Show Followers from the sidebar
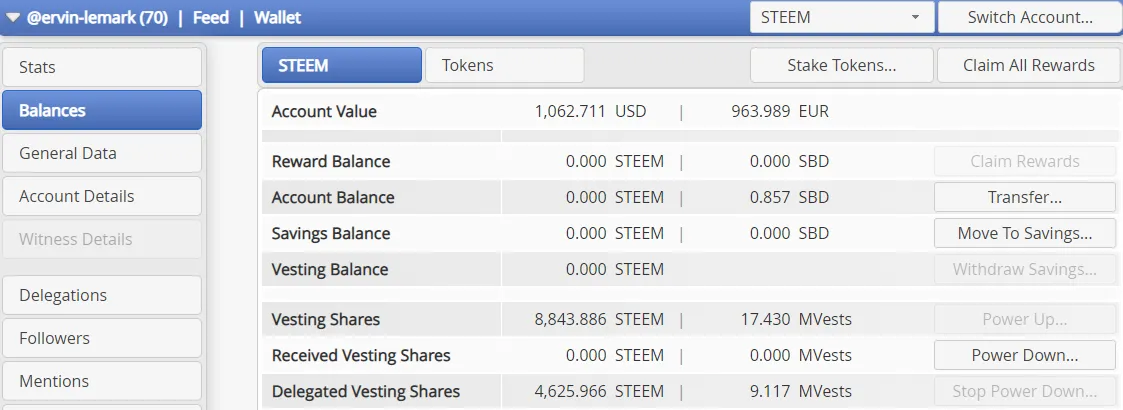Image resolution: width=1123 pixels, height=410 pixels. 102,338
